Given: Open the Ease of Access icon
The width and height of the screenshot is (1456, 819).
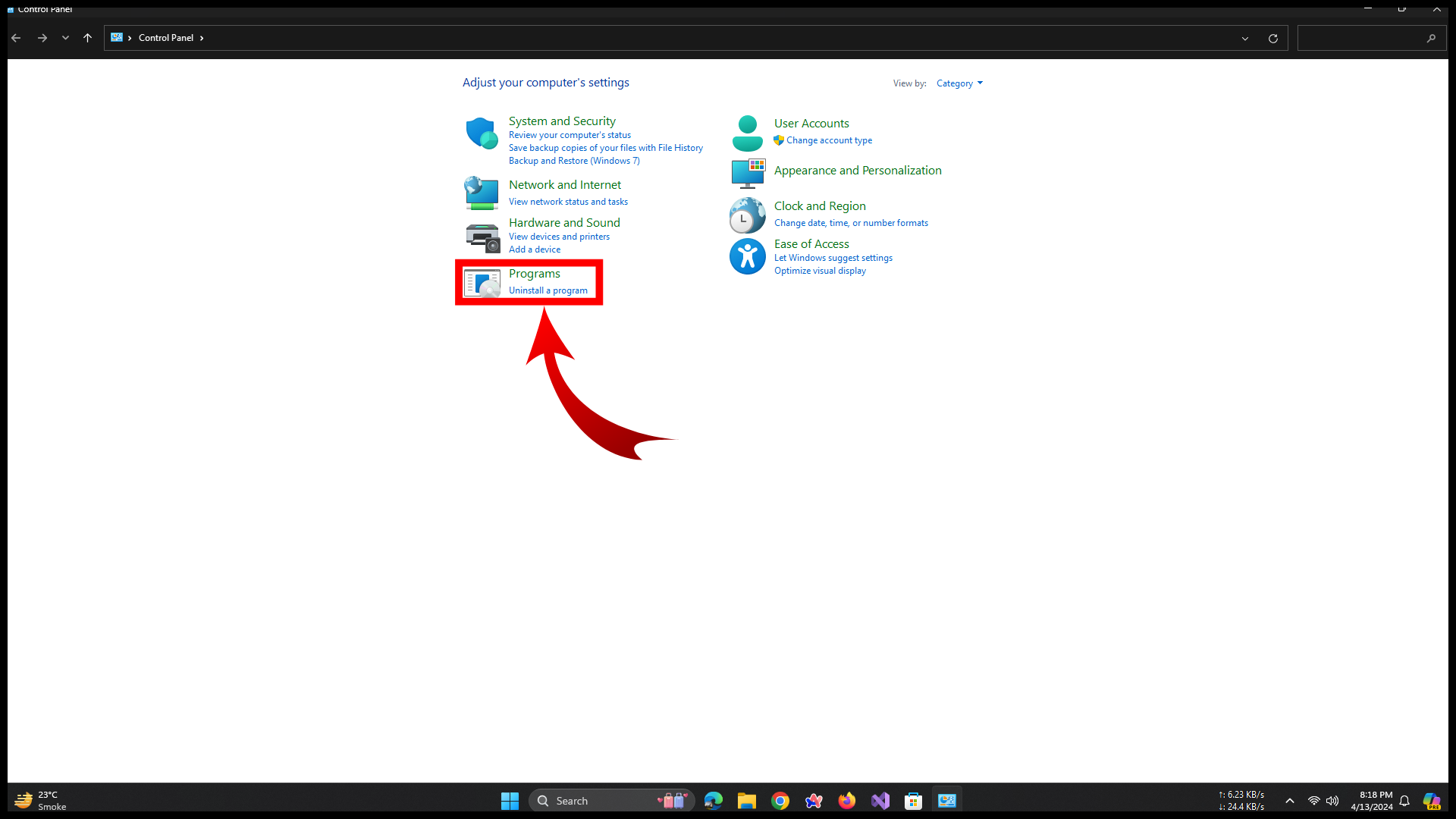Looking at the screenshot, I should pos(747,256).
